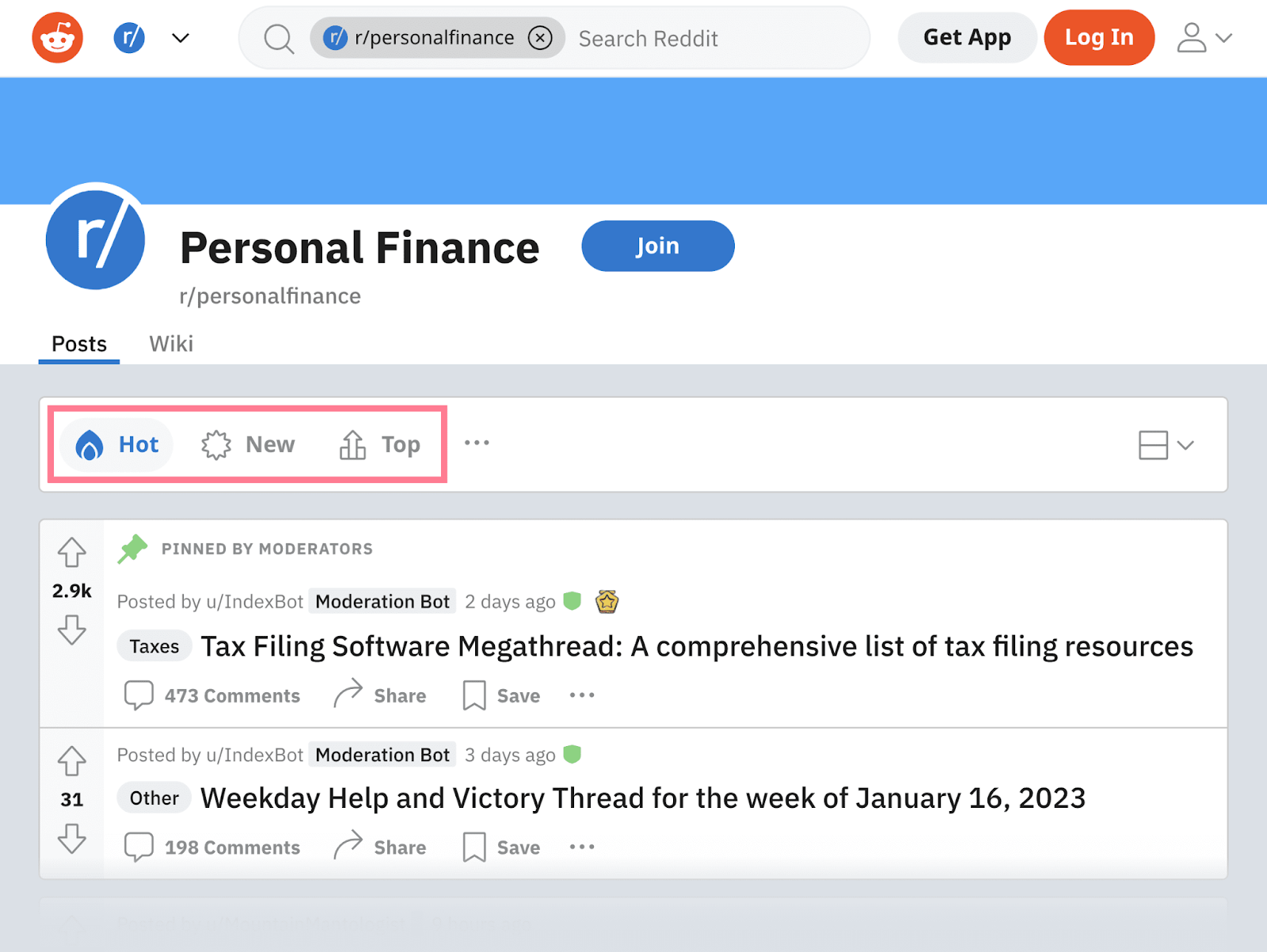Upvote the Weekday Help and Victory Thread
The width and height of the screenshot is (1267, 952).
72,761
